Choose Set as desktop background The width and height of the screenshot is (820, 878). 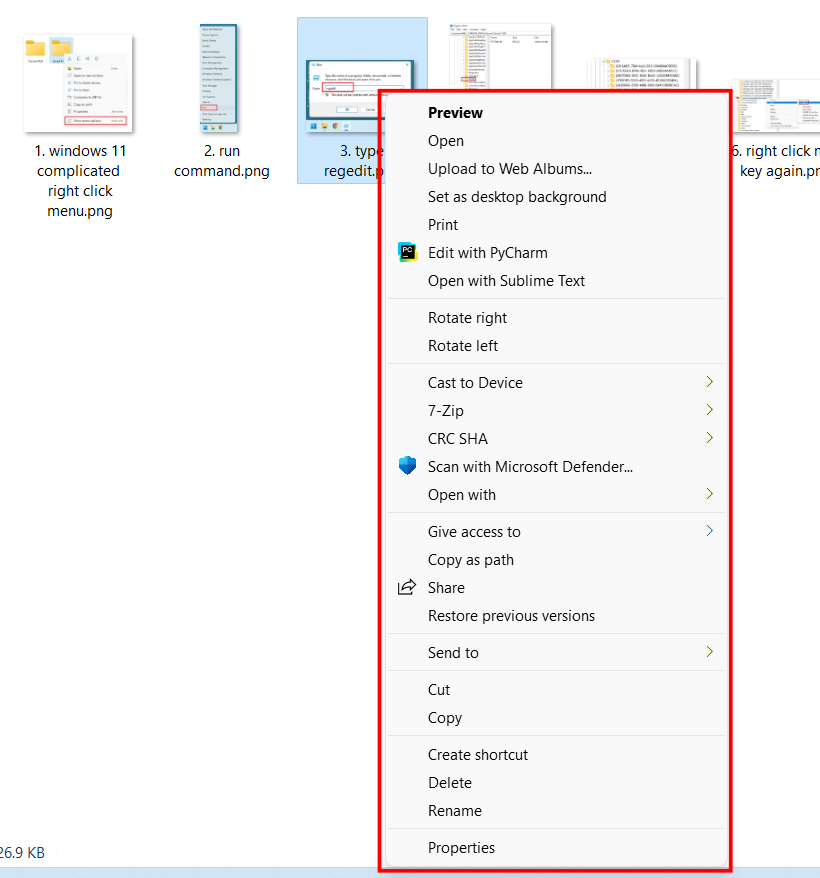pos(517,196)
